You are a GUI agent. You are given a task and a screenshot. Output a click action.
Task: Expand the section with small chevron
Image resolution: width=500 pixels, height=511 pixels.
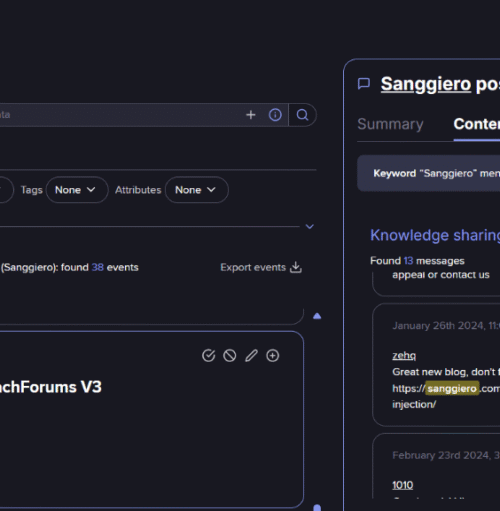(310, 227)
